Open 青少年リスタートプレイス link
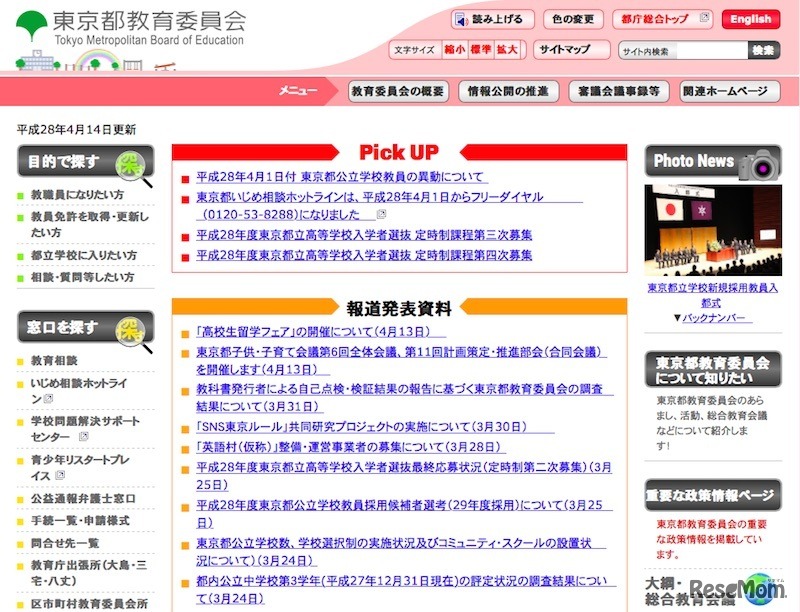Viewport: 800px width, 612px height. pos(80,468)
